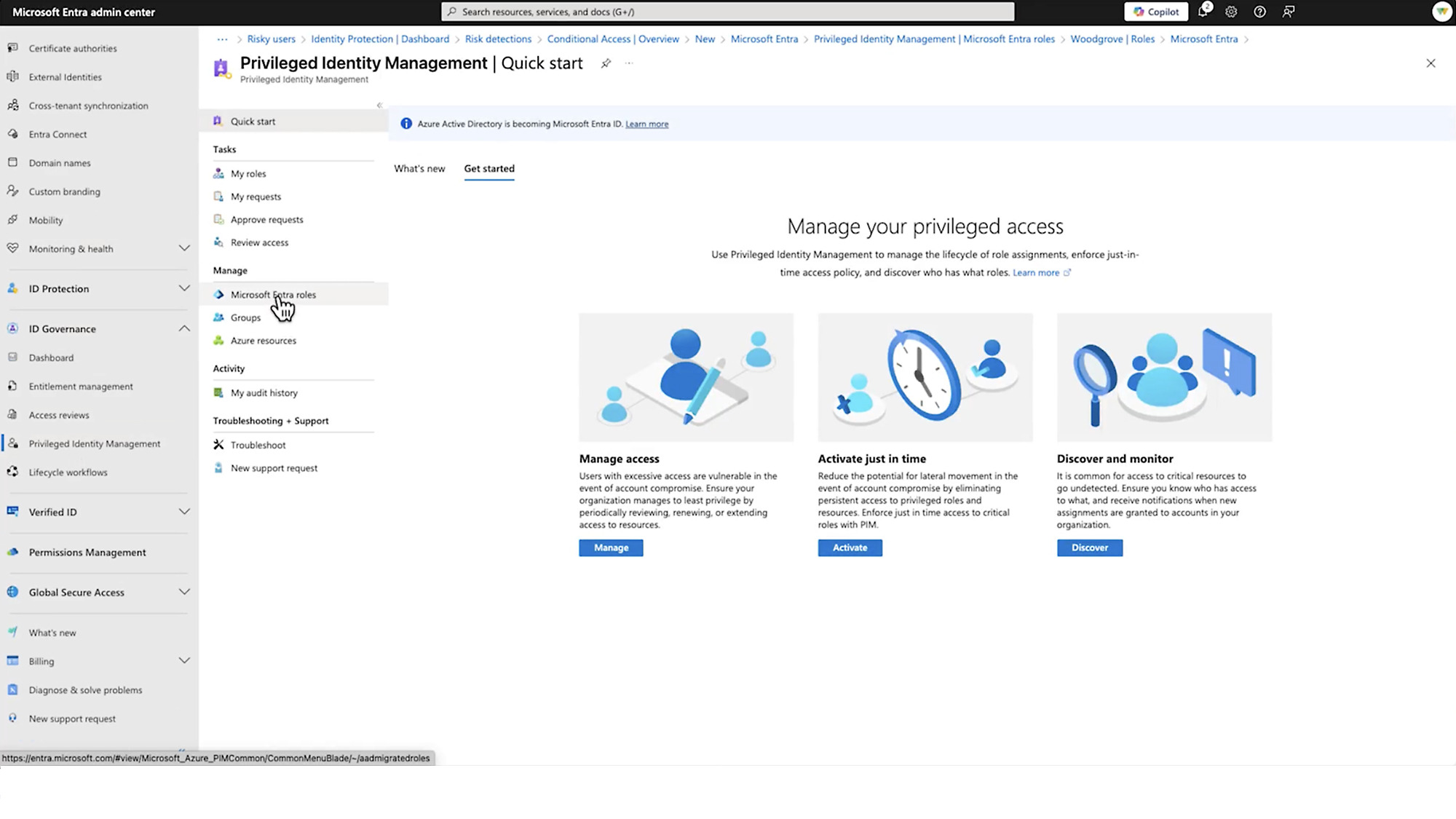Focus the Search resources, services, and docs field
Viewport: 1456px width, 819px height.
click(x=727, y=12)
